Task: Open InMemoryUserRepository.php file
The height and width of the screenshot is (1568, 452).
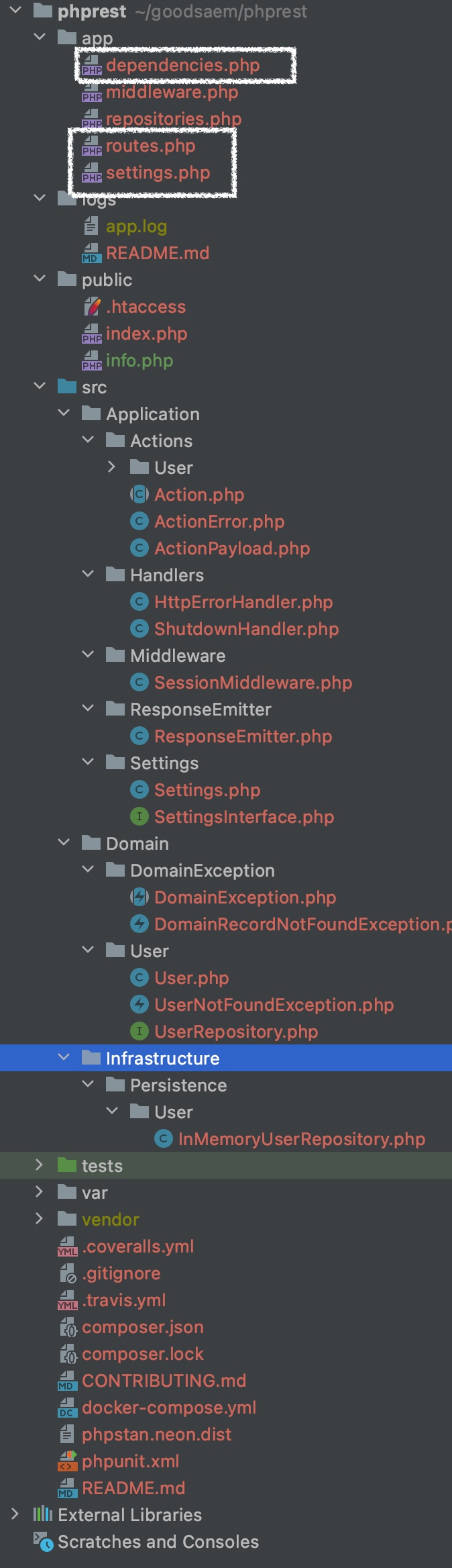Action: point(302,1139)
